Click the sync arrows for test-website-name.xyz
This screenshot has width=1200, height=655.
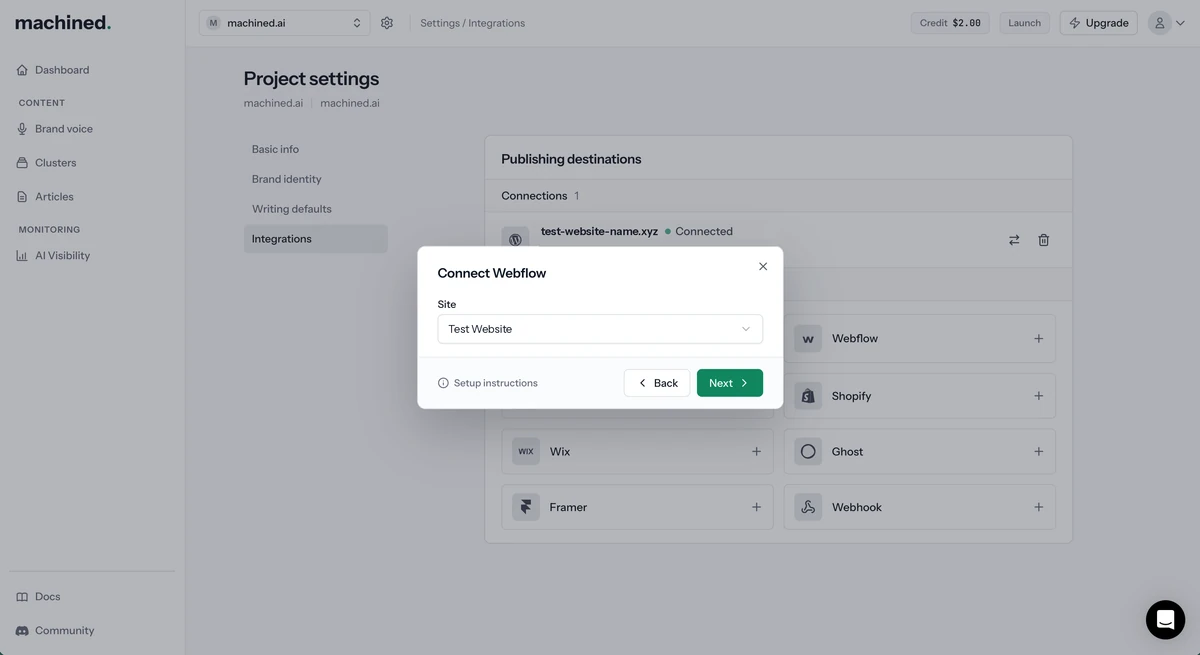click(1014, 240)
